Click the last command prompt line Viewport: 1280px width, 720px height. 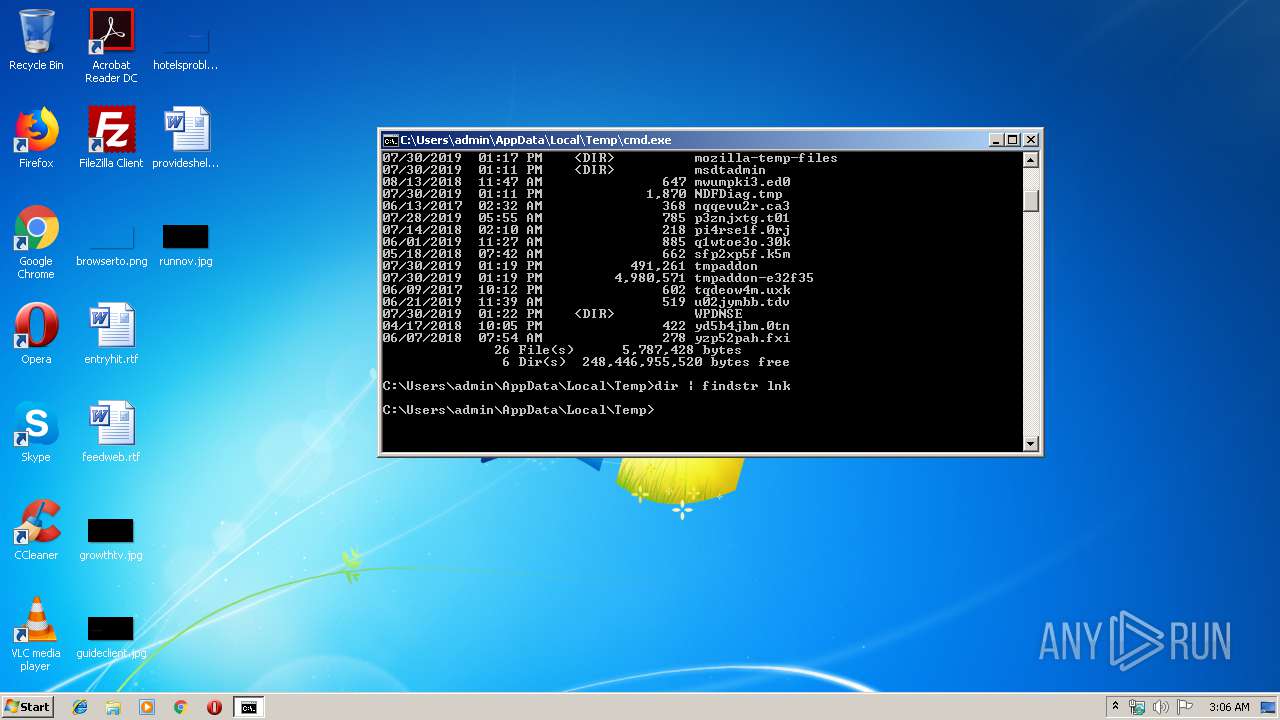[x=518, y=410]
